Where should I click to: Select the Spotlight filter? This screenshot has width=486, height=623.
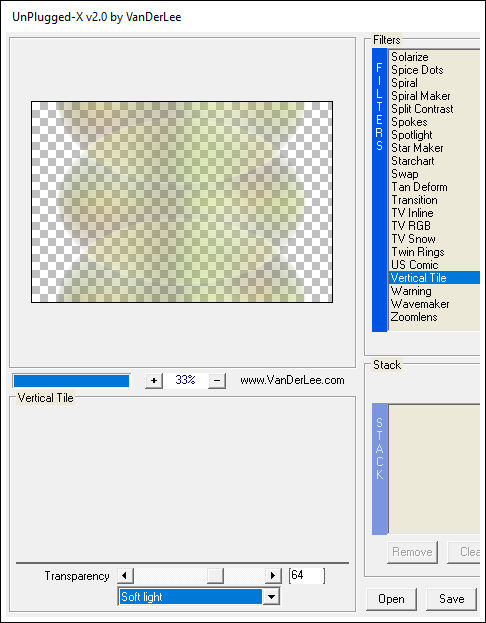pos(412,135)
